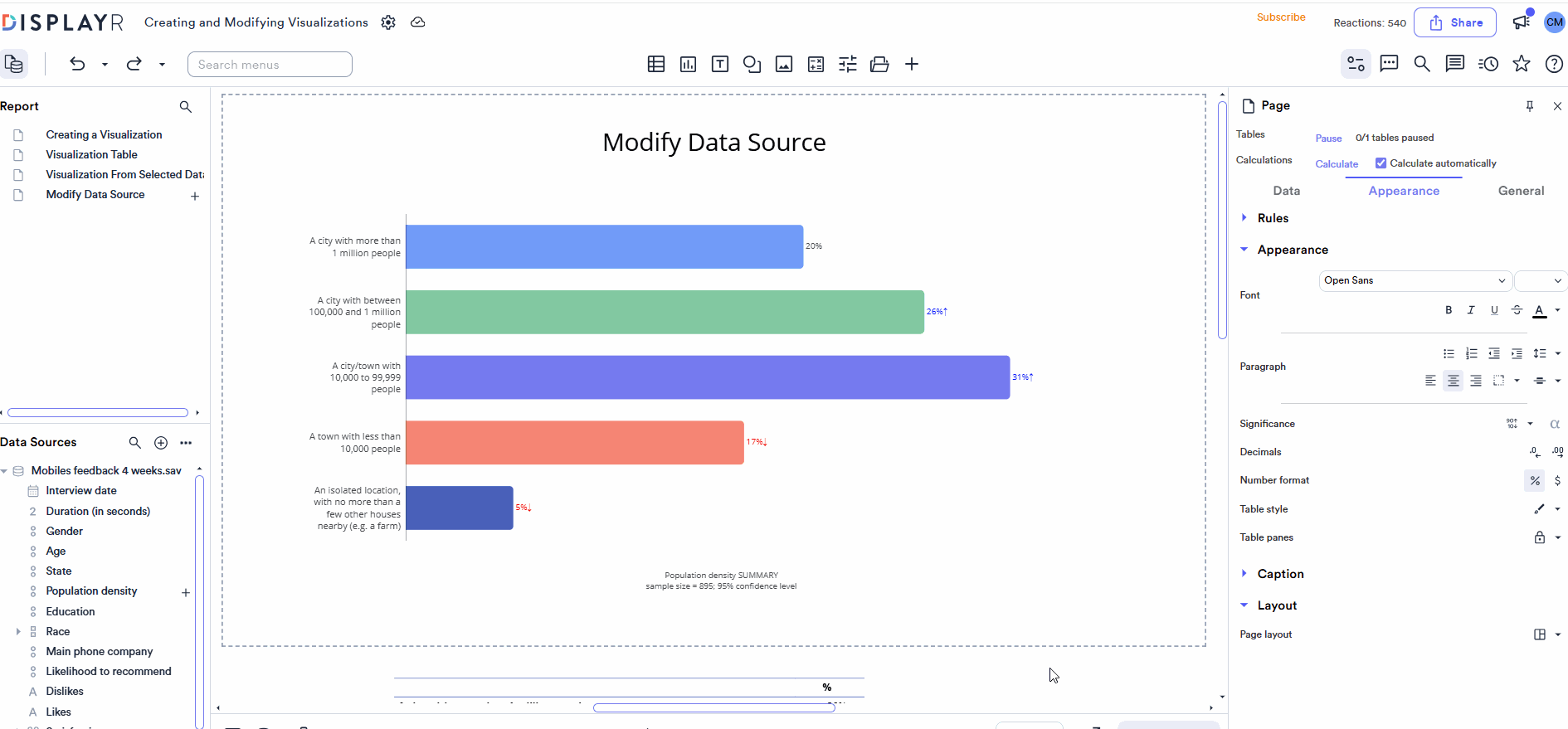Insert a text box from the toolbar
1568x729 pixels.
[x=720, y=65]
